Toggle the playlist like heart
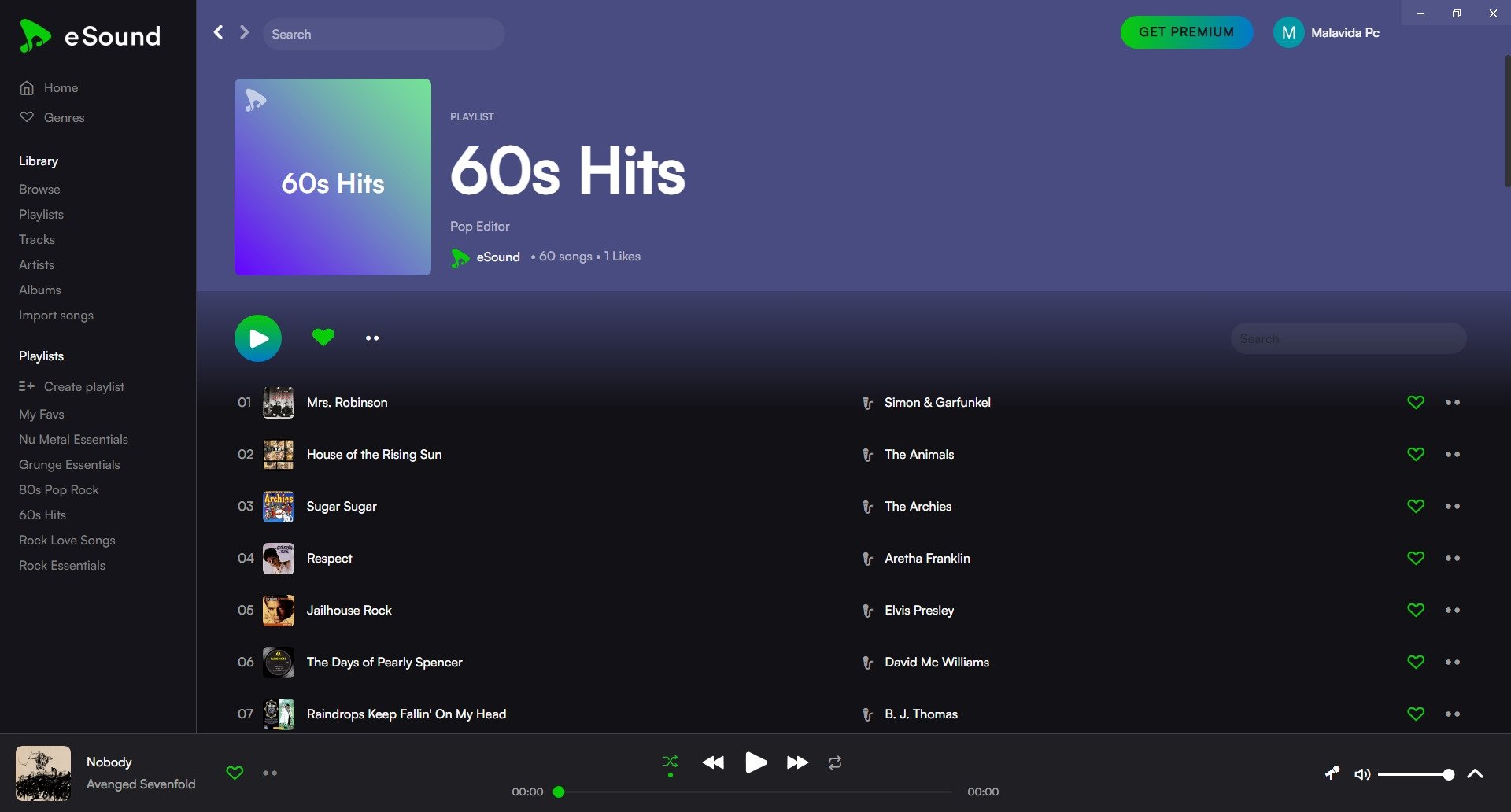 (323, 338)
